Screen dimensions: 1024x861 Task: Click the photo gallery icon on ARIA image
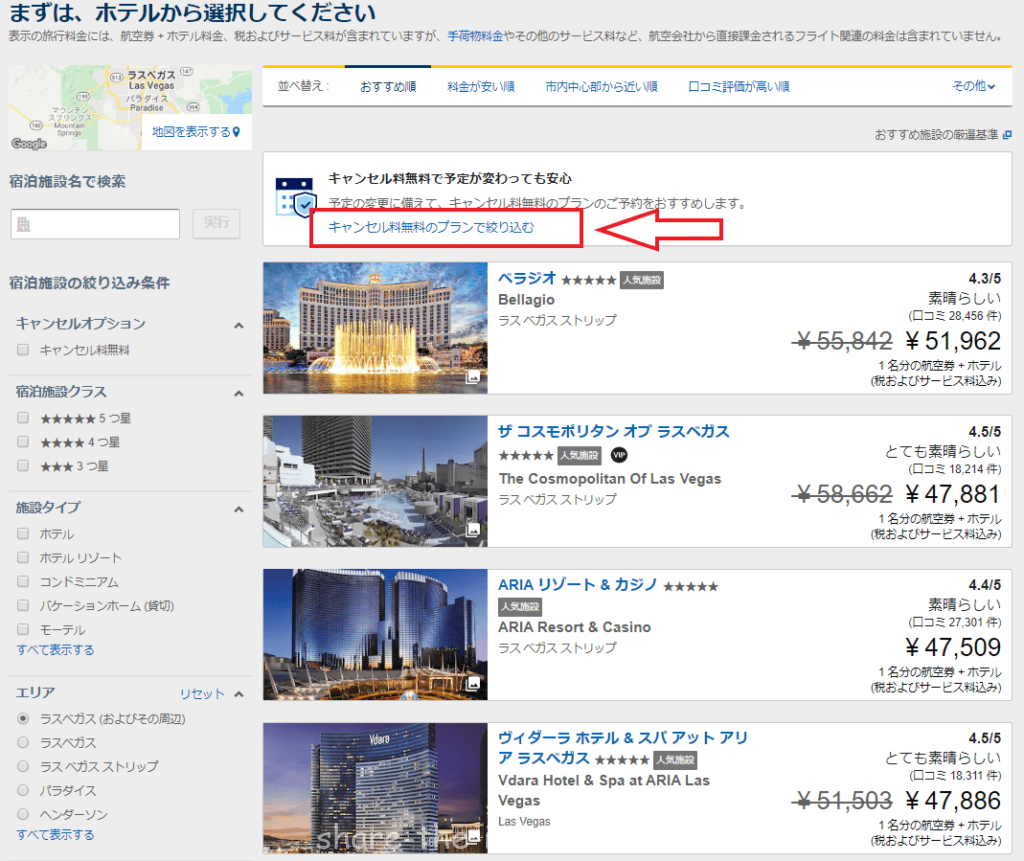coord(473,684)
